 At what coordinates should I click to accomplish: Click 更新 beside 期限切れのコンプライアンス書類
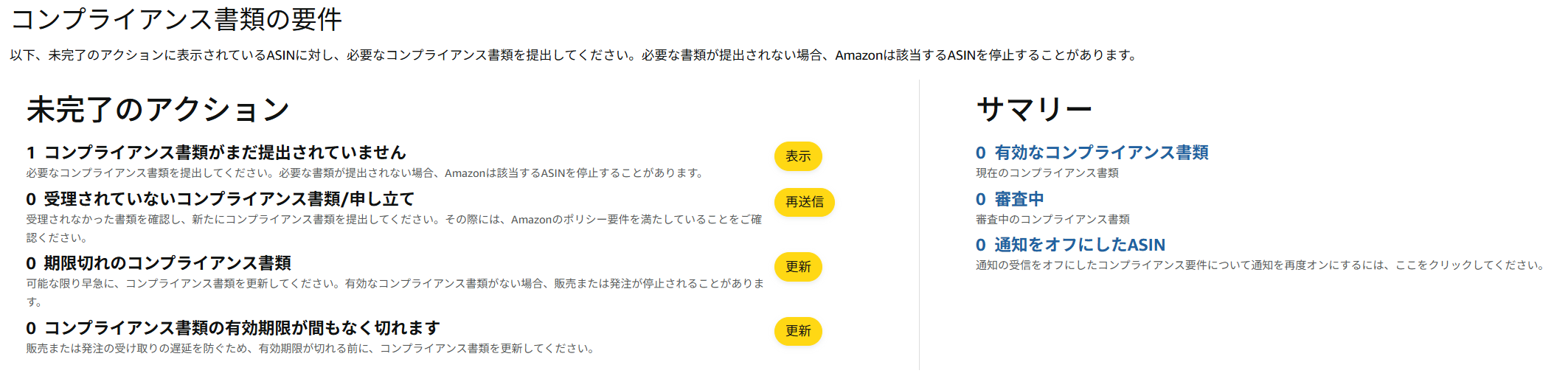coord(797,266)
